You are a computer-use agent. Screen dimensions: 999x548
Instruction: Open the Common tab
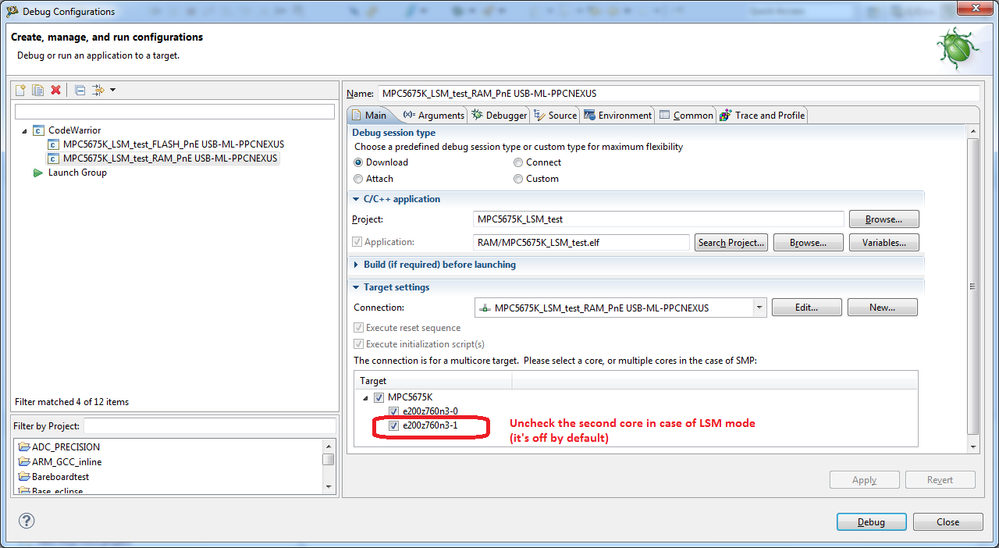(686, 115)
